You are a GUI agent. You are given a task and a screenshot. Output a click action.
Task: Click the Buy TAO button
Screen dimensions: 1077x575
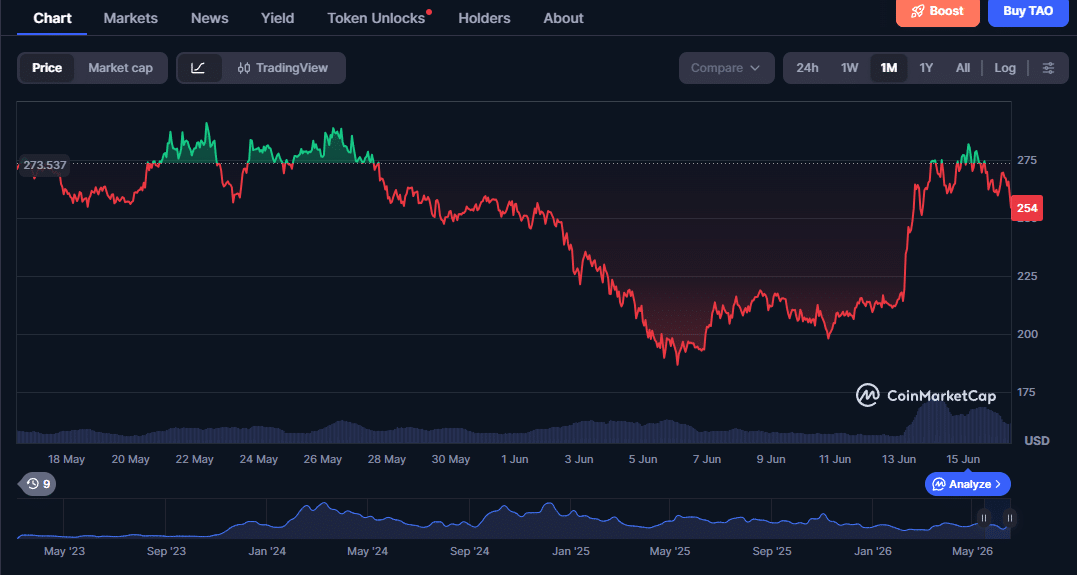click(1028, 12)
